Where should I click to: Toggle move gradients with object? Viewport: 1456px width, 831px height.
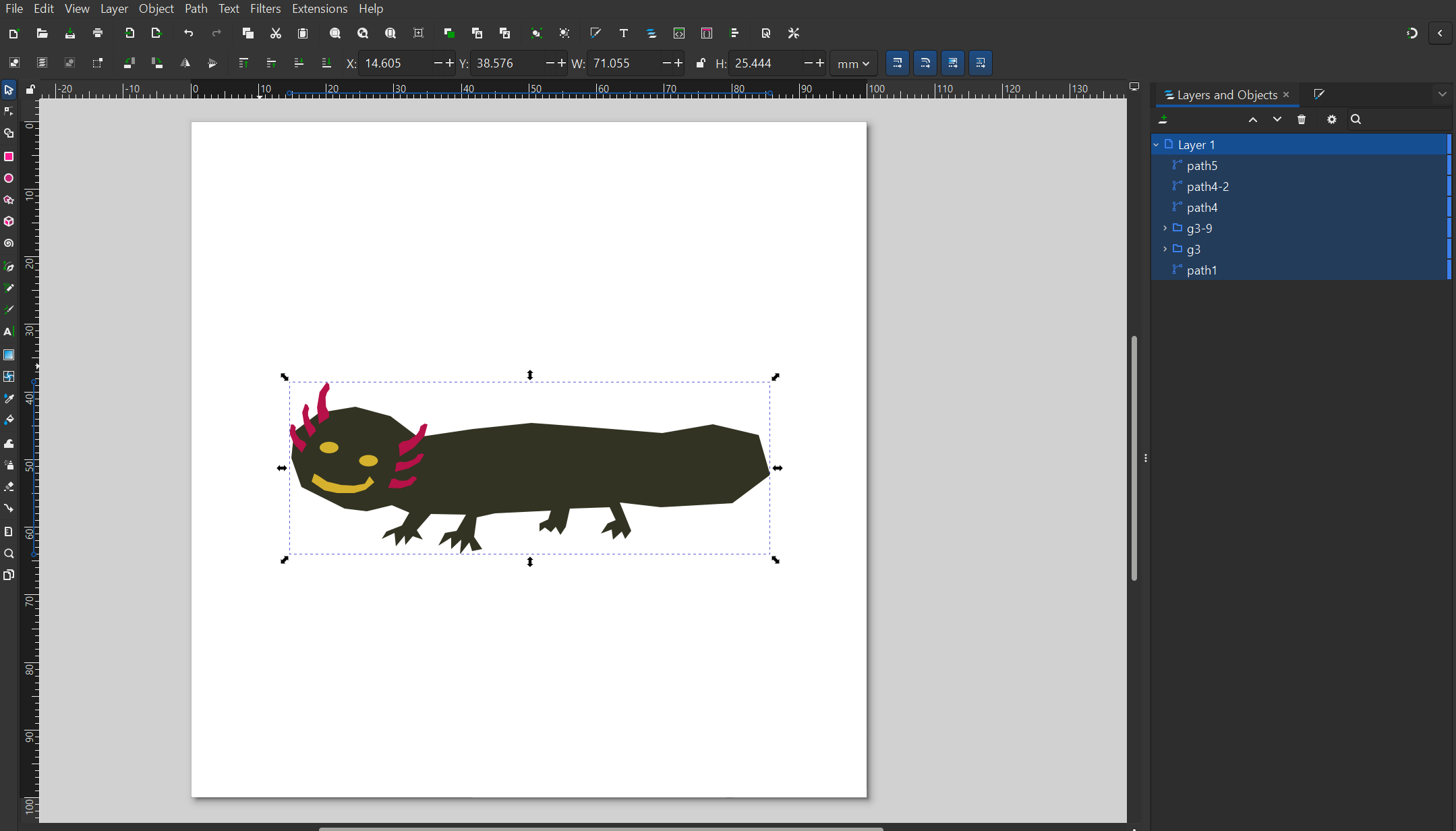point(953,63)
